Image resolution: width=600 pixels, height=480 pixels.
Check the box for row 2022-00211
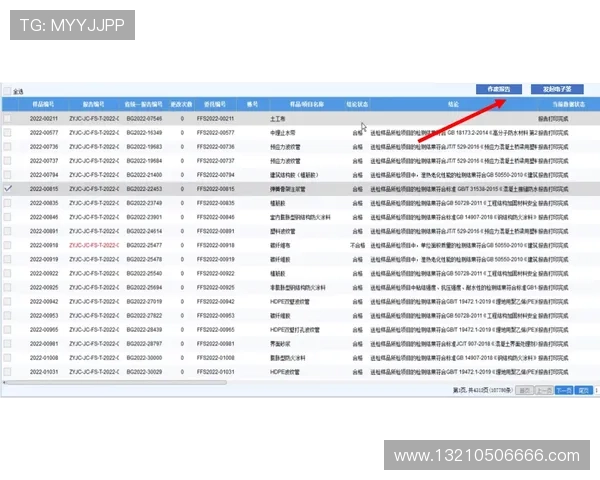[7, 119]
